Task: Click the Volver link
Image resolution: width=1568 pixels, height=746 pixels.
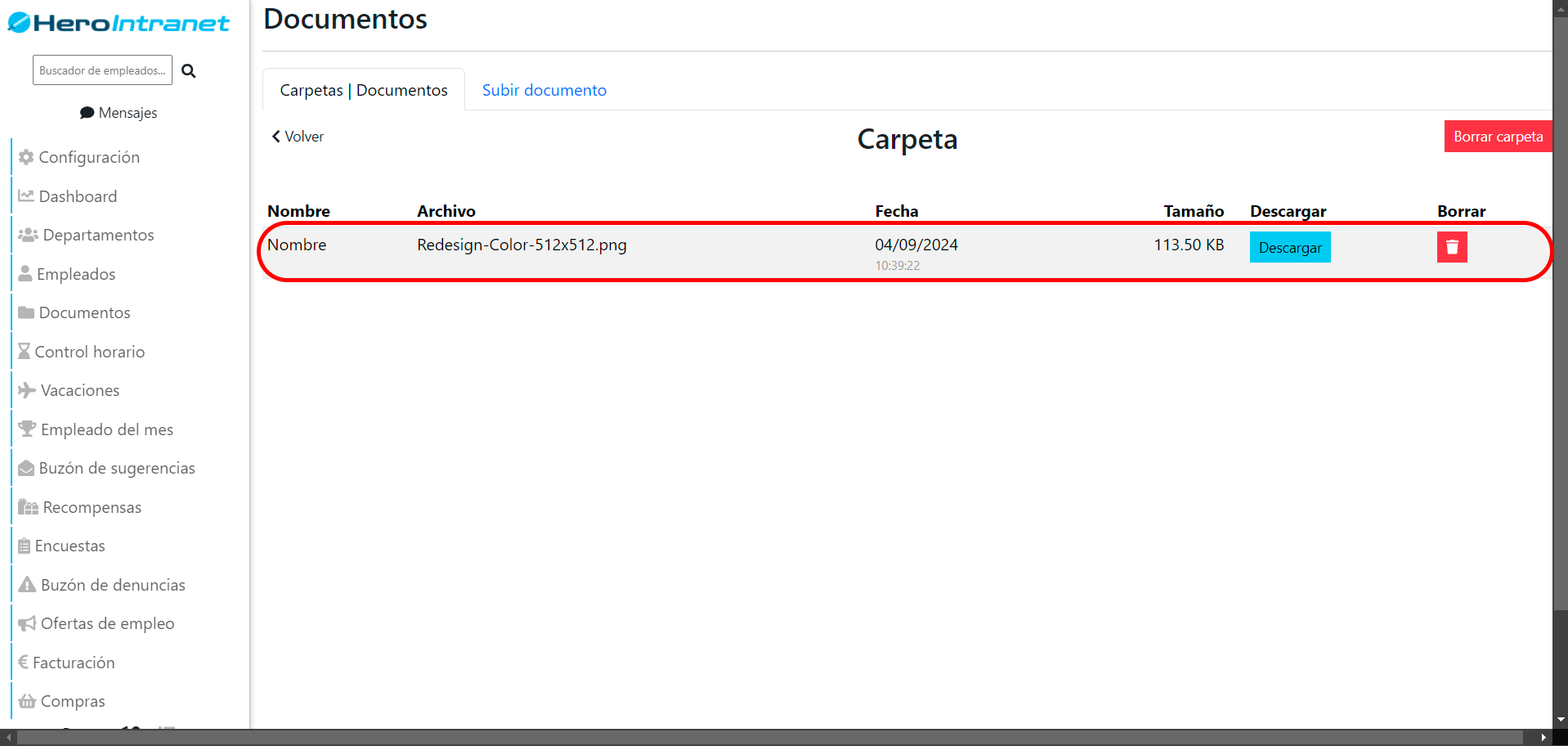Action: coord(298,137)
